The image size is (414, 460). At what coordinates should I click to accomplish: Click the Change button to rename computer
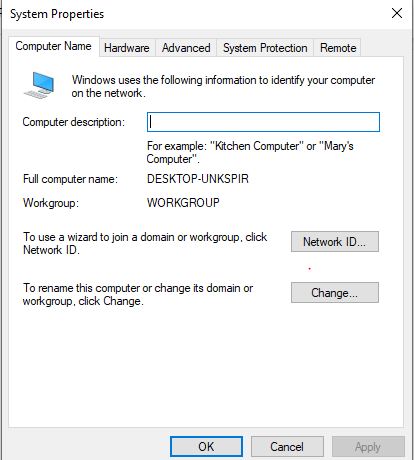tap(335, 293)
